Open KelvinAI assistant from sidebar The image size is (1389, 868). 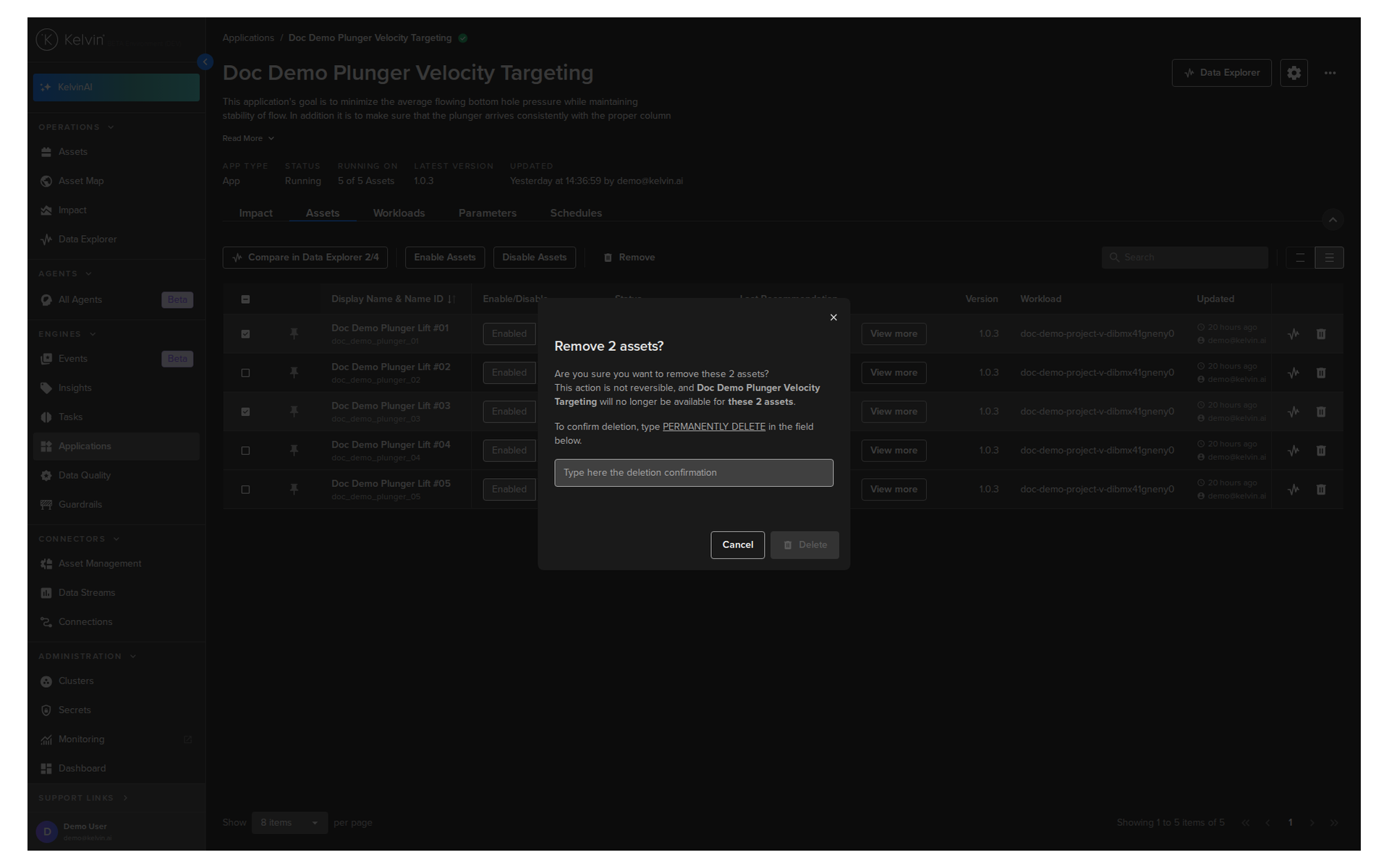point(116,88)
